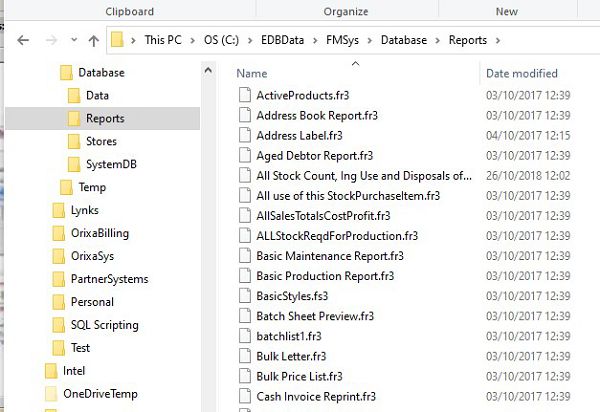The height and width of the screenshot is (412, 600).
Task: Select the file name ActiveProducts.fr3
Action: pyautogui.click(x=303, y=95)
